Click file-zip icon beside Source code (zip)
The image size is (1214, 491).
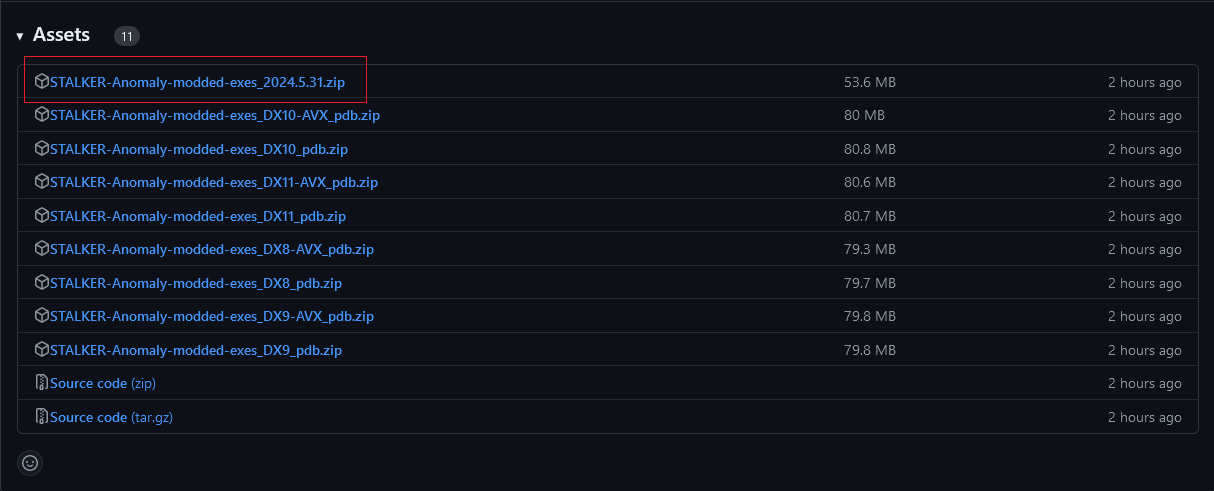pyautogui.click(x=42, y=383)
